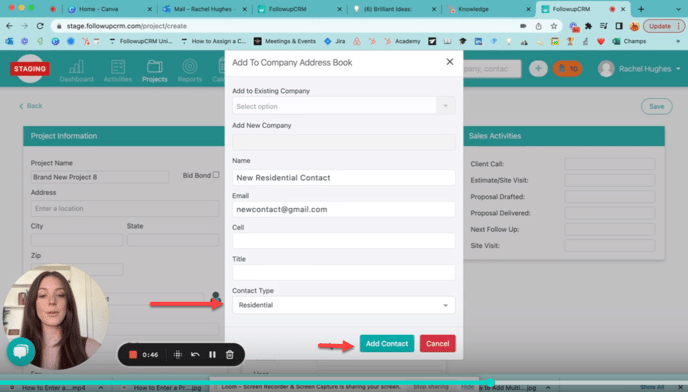Go Back to the project list

[31, 106]
